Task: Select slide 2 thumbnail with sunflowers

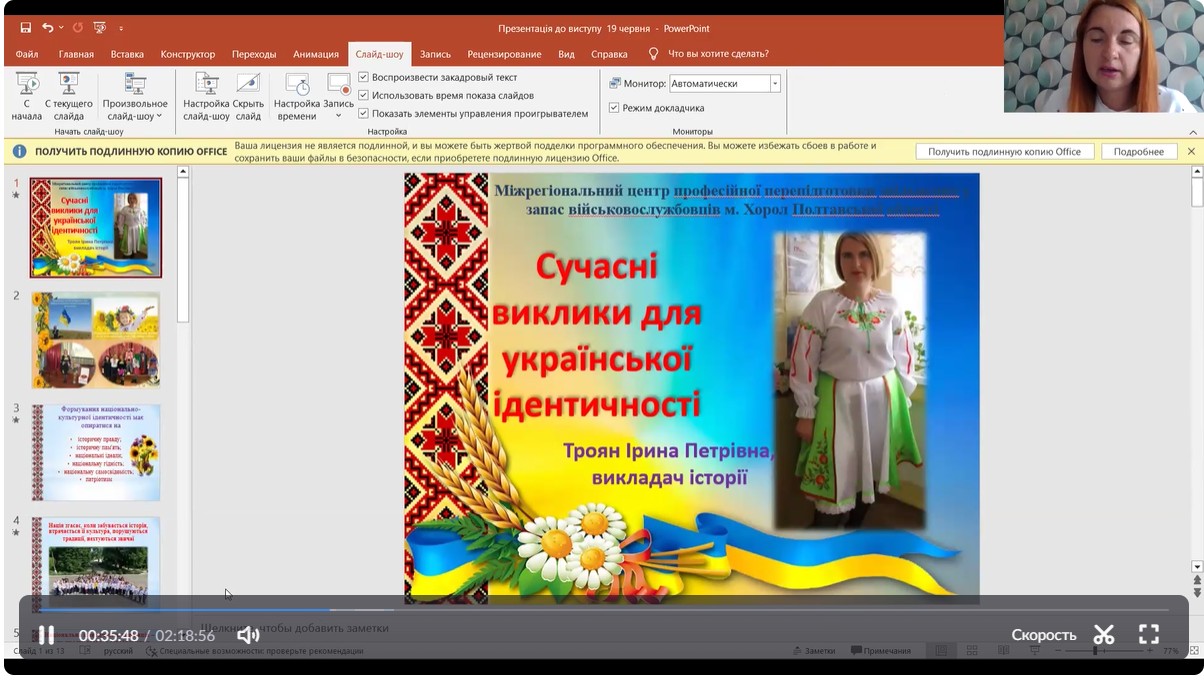Action: click(x=95, y=340)
